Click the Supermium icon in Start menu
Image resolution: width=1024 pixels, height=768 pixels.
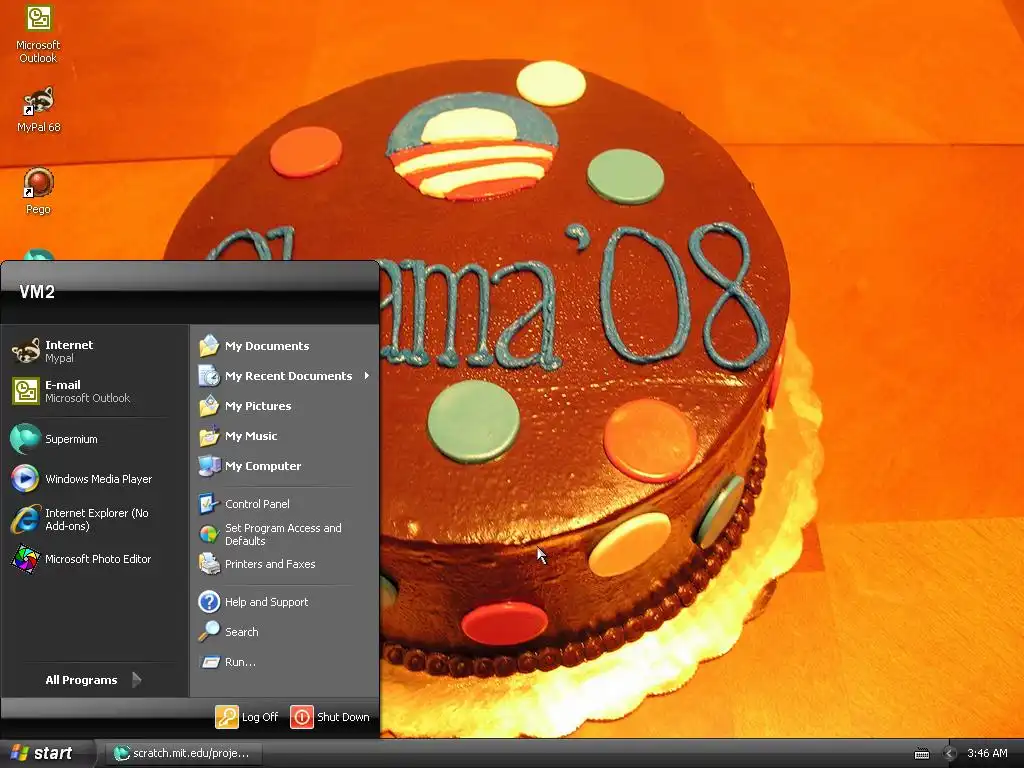[x=25, y=439]
